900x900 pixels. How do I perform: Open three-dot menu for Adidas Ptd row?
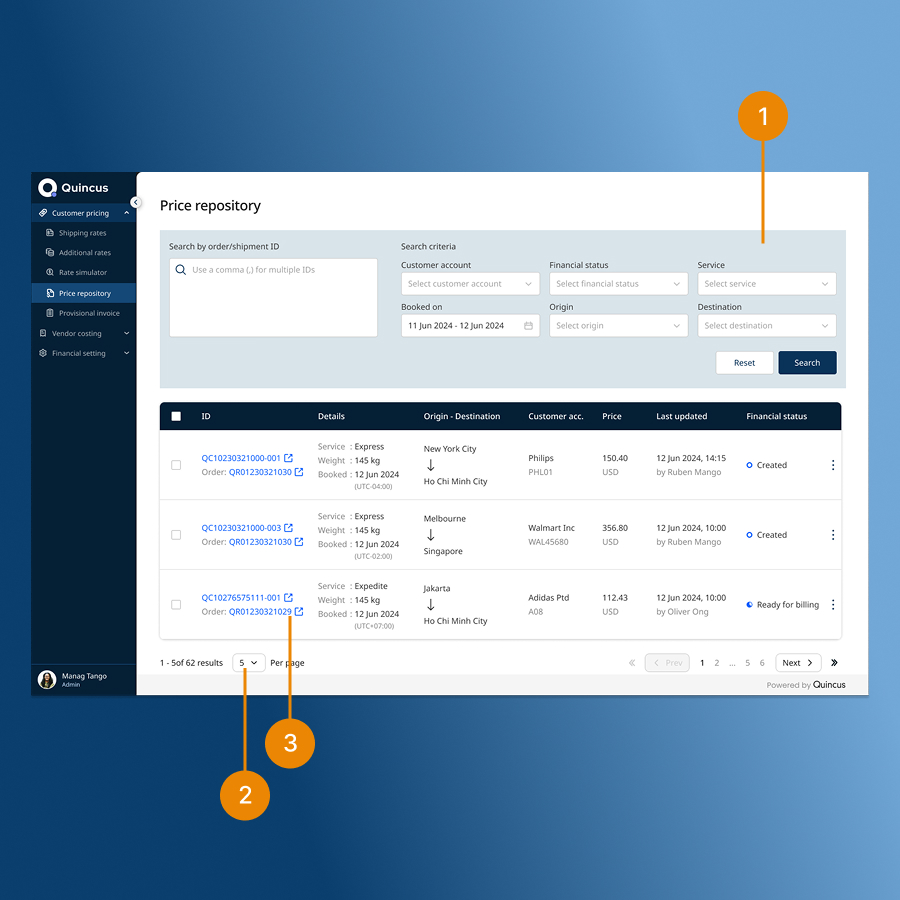coord(832,605)
